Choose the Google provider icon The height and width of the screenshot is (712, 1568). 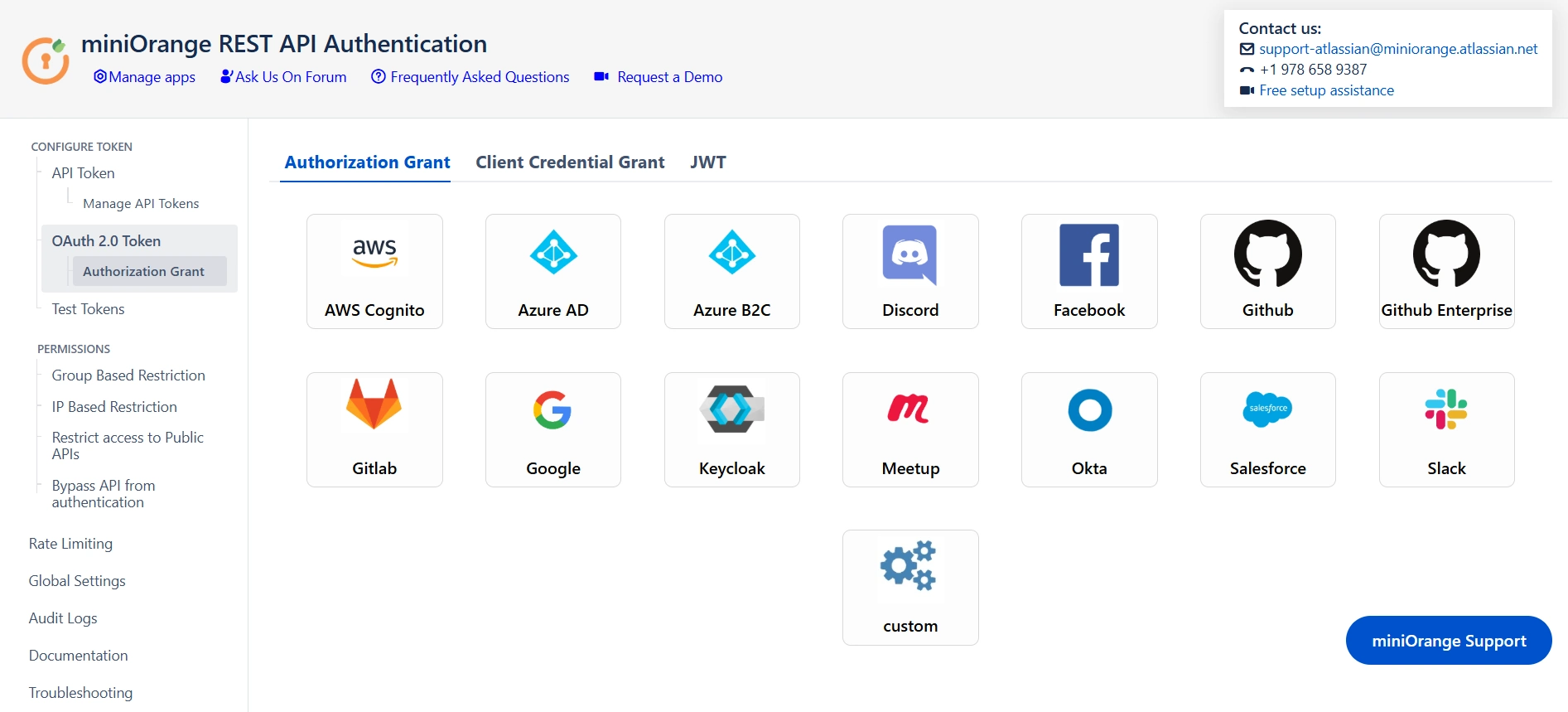(553, 409)
